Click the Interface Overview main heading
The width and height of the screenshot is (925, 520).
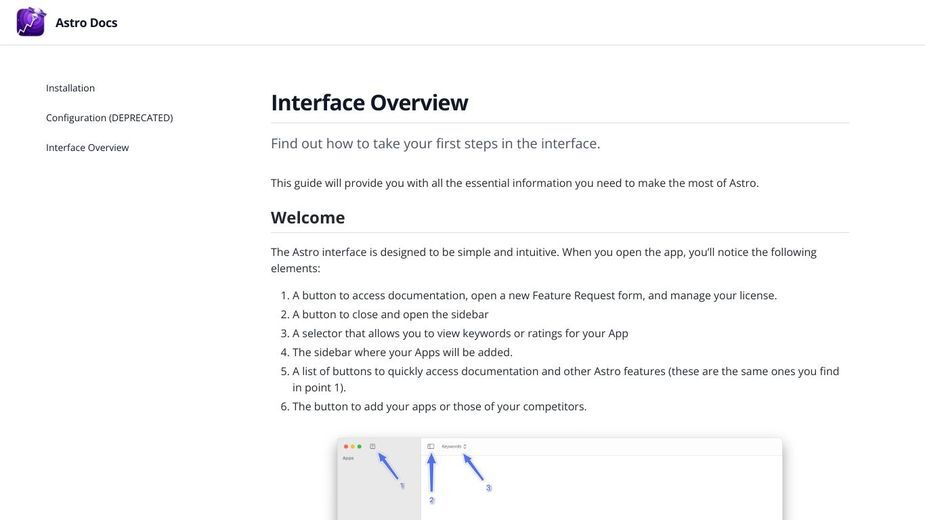[369, 103]
